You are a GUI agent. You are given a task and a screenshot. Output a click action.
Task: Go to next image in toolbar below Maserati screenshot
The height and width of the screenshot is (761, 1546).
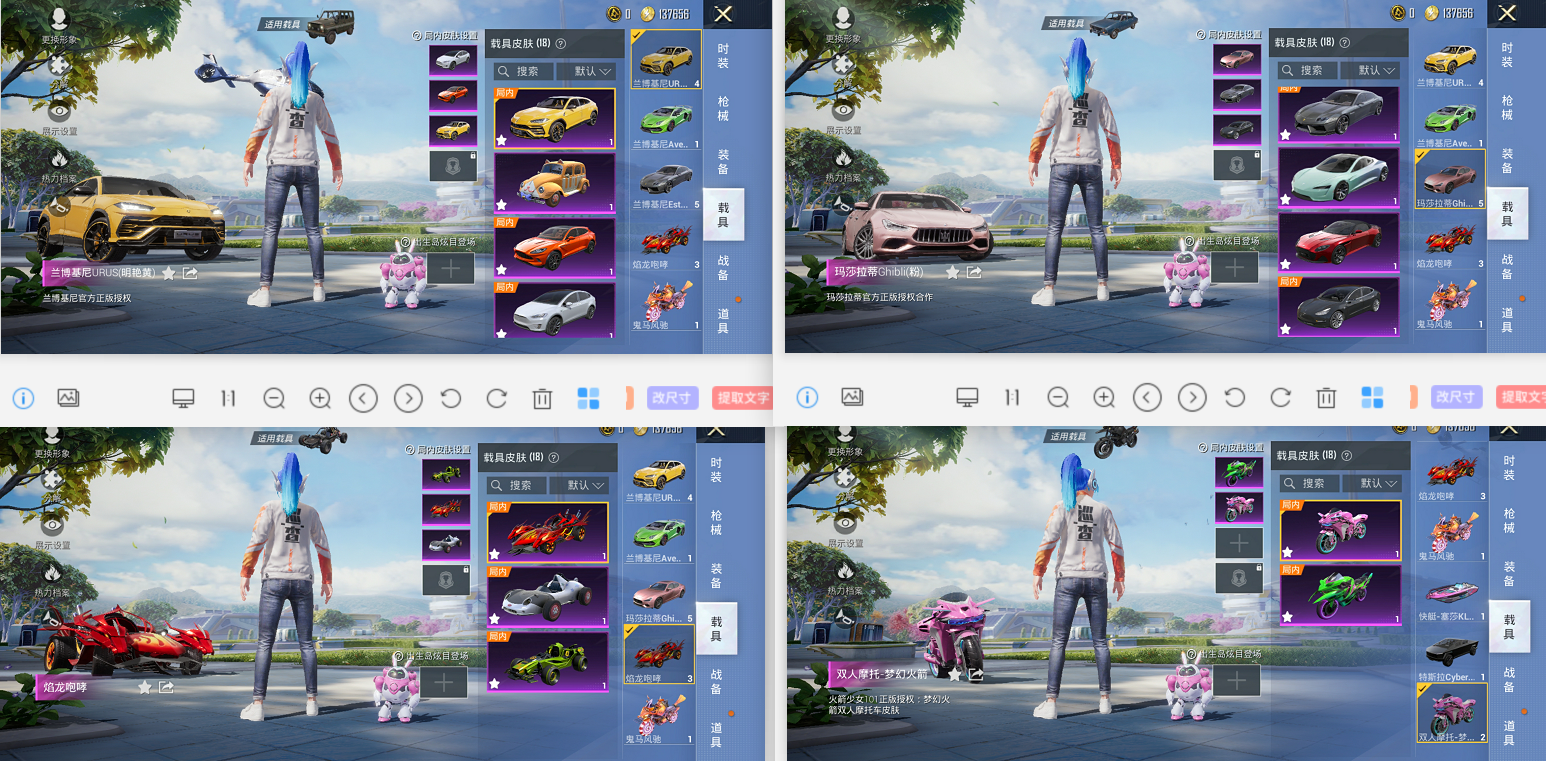[x=1192, y=398]
